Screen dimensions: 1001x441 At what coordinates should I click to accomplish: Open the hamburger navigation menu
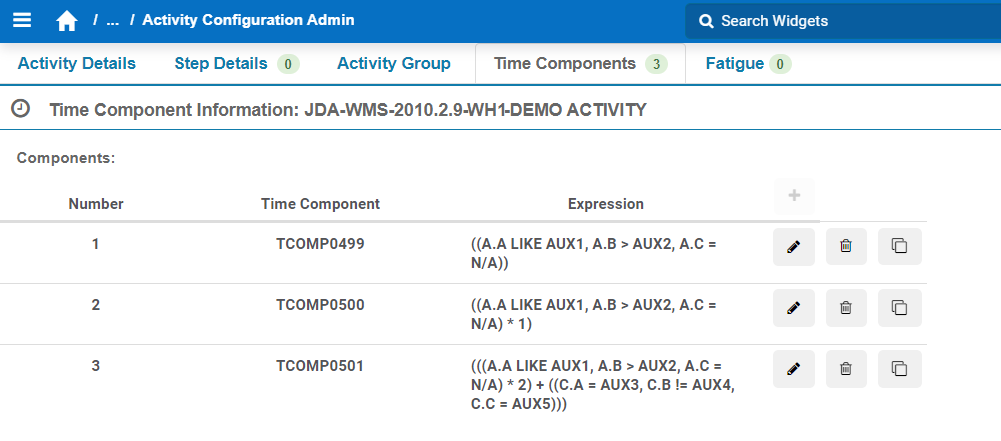pyautogui.click(x=22, y=20)
